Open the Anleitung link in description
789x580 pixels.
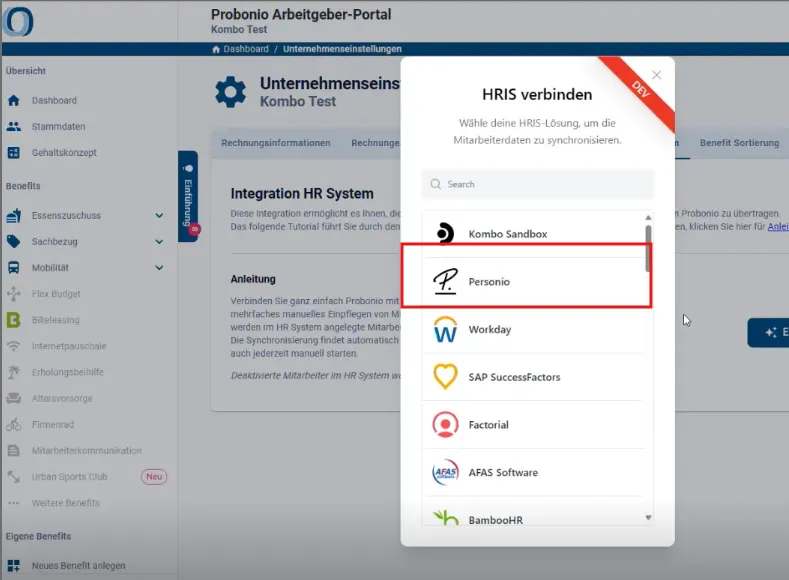click(778, 226)
